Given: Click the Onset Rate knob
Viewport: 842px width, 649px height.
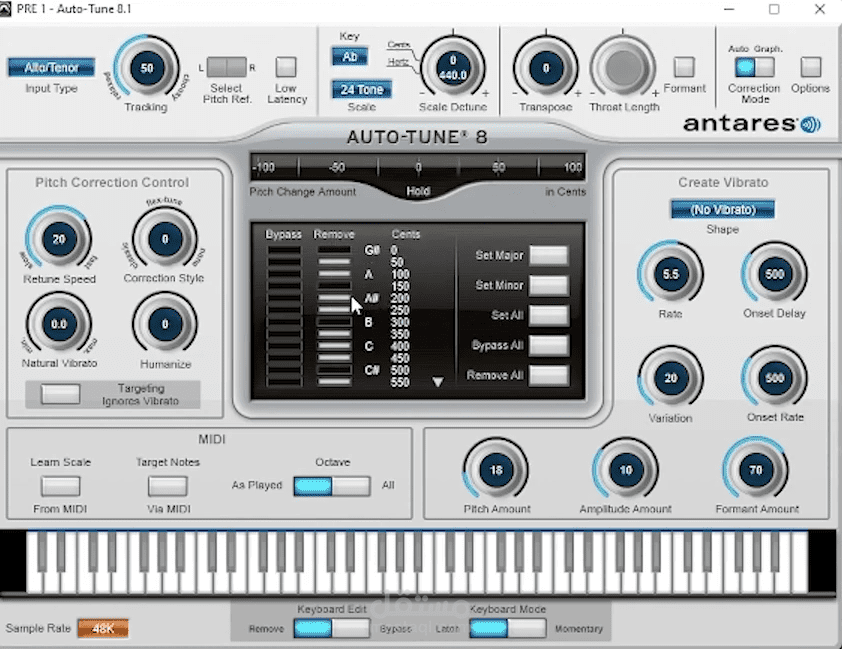Looking at the screenshot, I should pyautogui.click(x=774, y=378).
